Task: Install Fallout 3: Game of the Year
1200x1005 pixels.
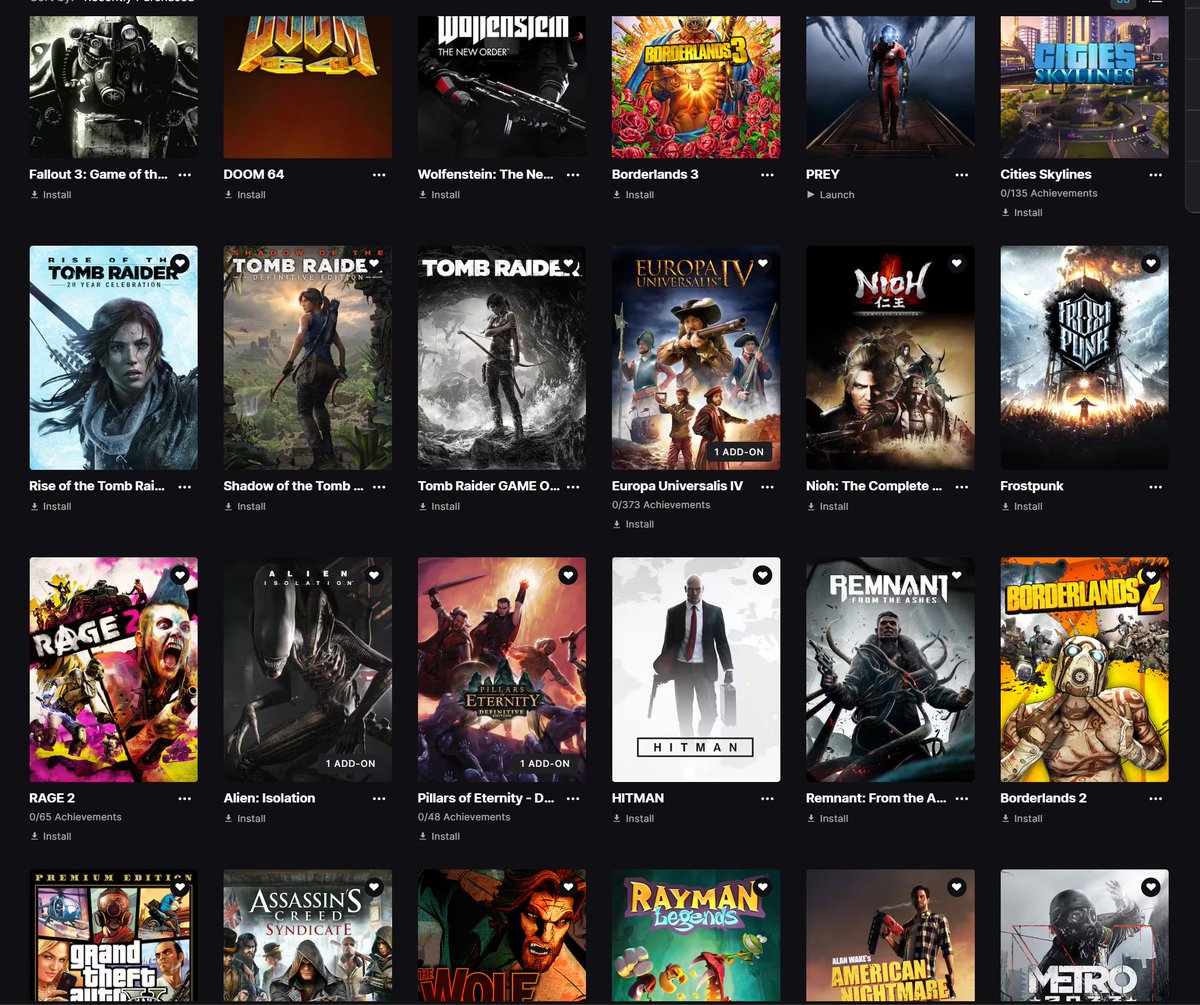Action: click(51, 195)
